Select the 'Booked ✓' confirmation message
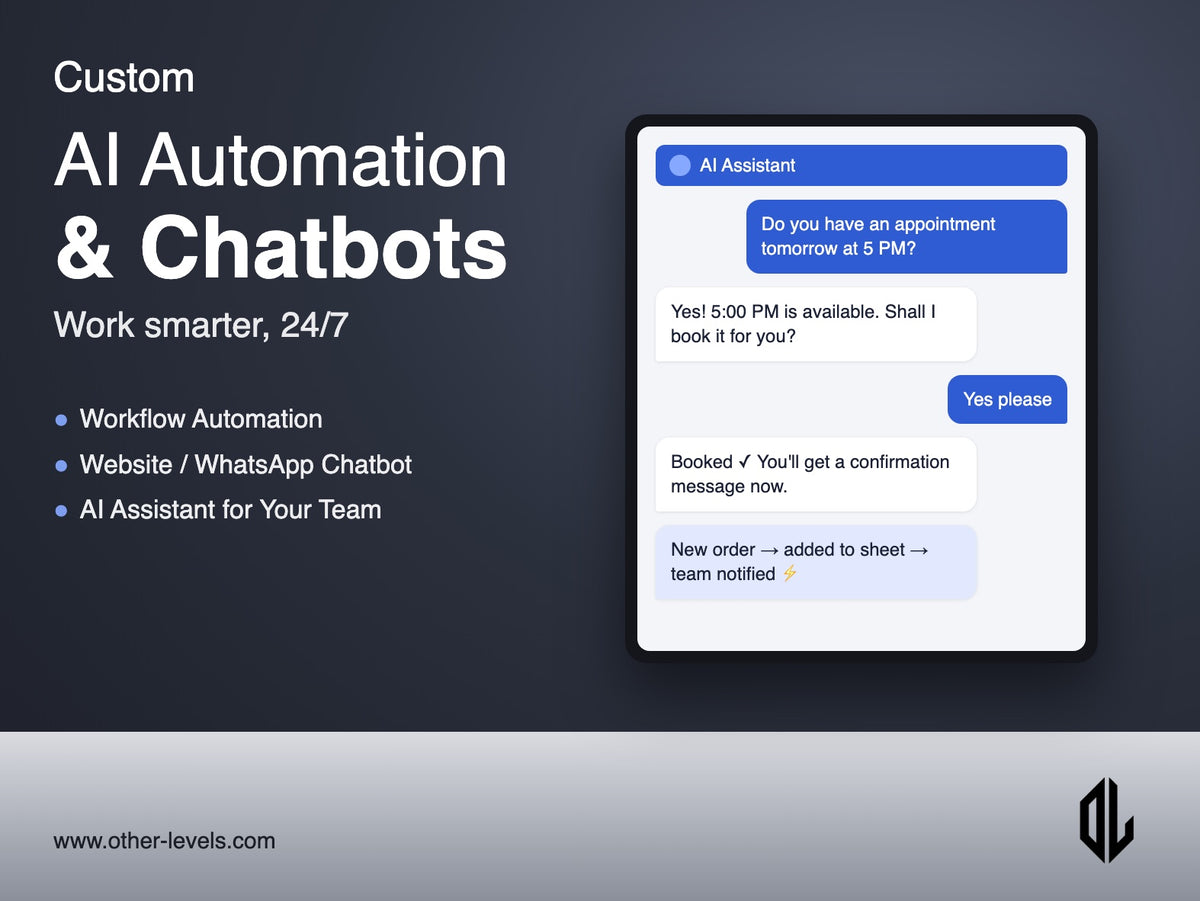 pyautogui.click(x=816, y=474)
